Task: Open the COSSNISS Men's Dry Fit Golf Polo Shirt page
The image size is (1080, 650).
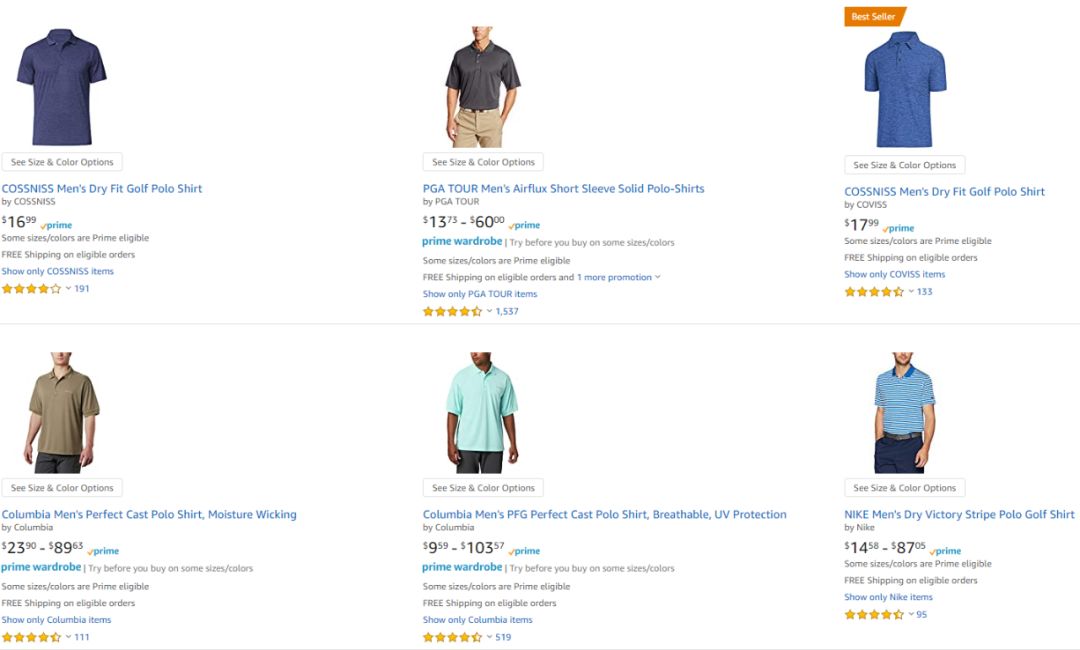Action: point(103,188)
